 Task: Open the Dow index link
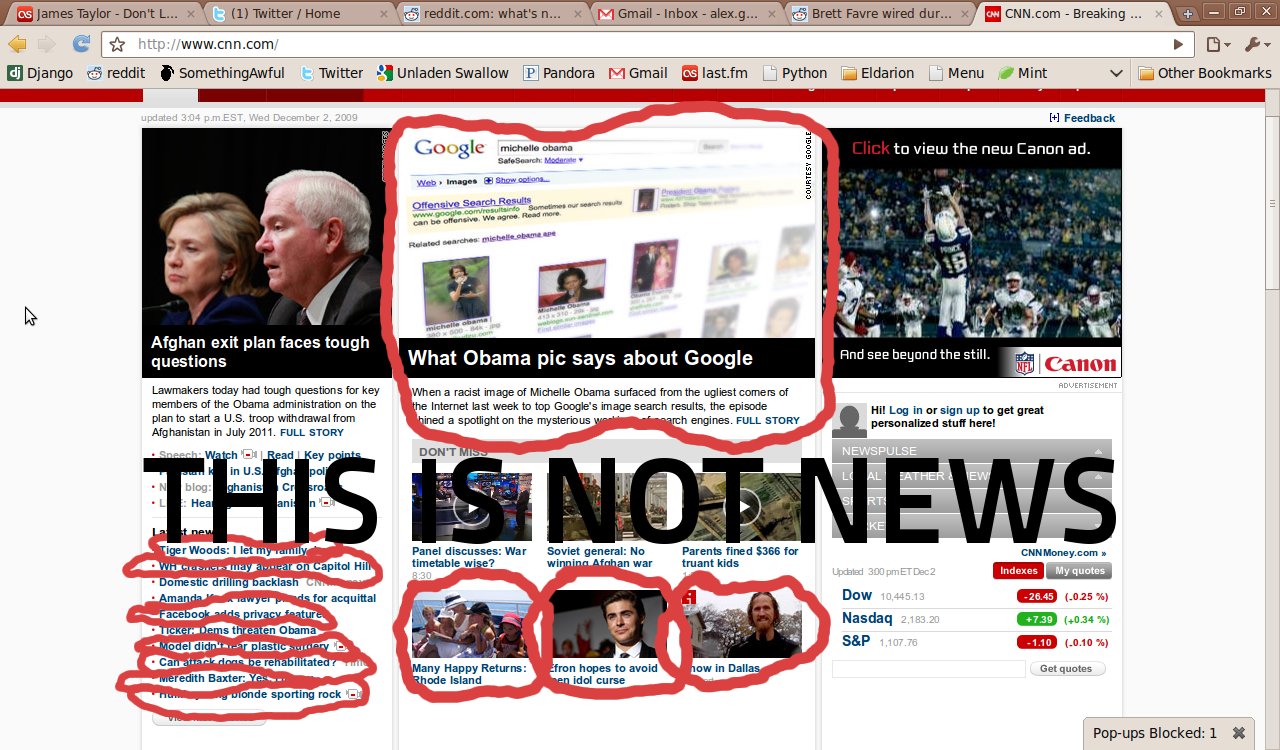pos(857,595)
